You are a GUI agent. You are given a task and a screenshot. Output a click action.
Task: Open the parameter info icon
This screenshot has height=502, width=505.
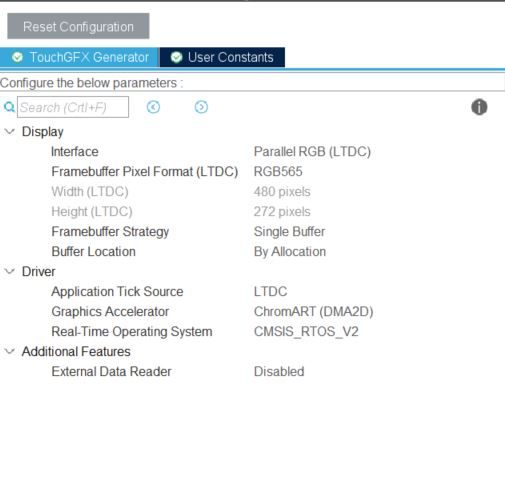[x=479, y=107]
